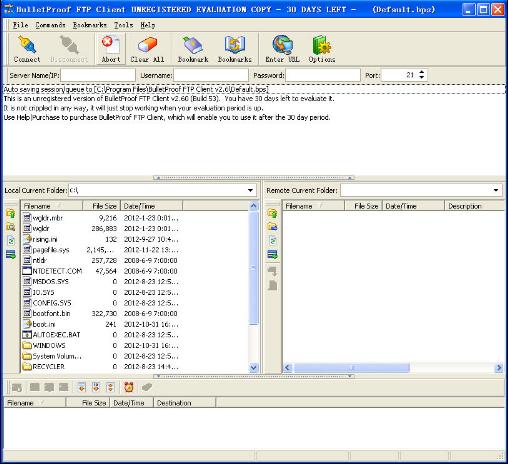The width and height of the screenshot is (508, 464).
Task: Sort local files by Date/Time column
Action: 151,206
